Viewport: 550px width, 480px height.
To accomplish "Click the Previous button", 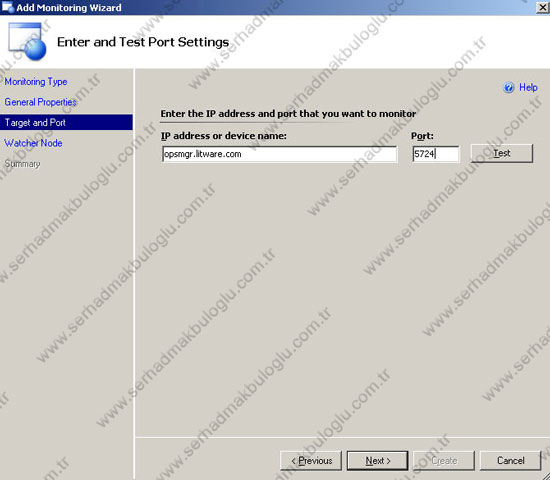I will (x=311, y=461).
